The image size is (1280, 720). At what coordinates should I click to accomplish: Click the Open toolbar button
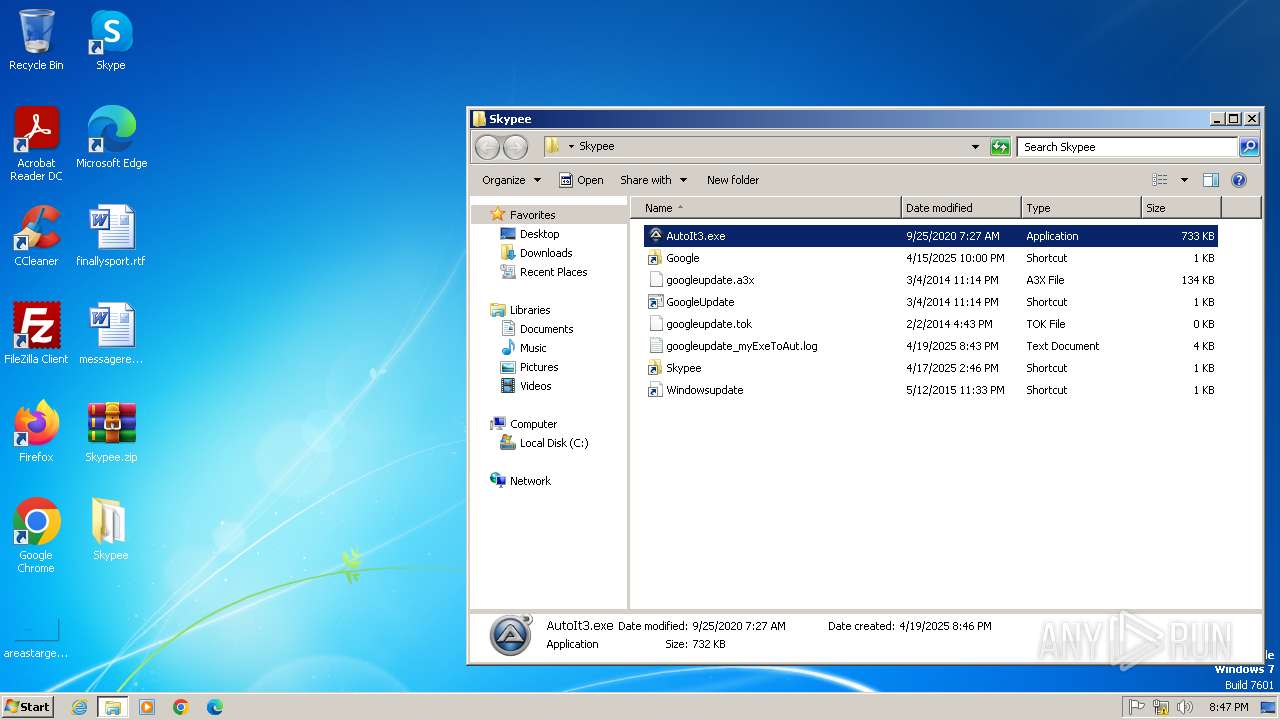click(x=581, y=180)
